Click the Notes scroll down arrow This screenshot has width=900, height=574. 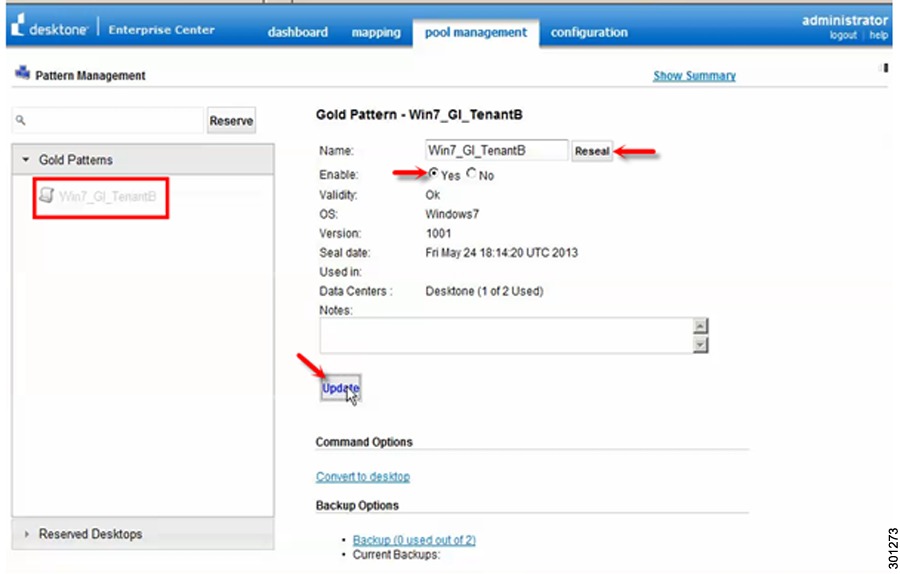click(700, 345)
